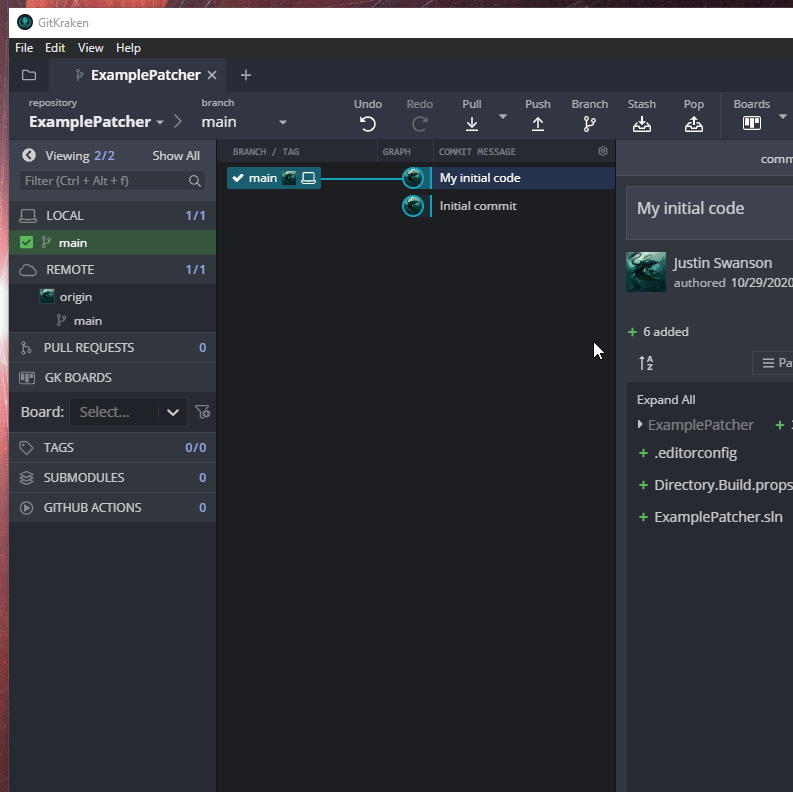Viewport: 793px width, 792px height.
Task: Open the File menu
Action: pyautogui.click(x=24, y=48)
